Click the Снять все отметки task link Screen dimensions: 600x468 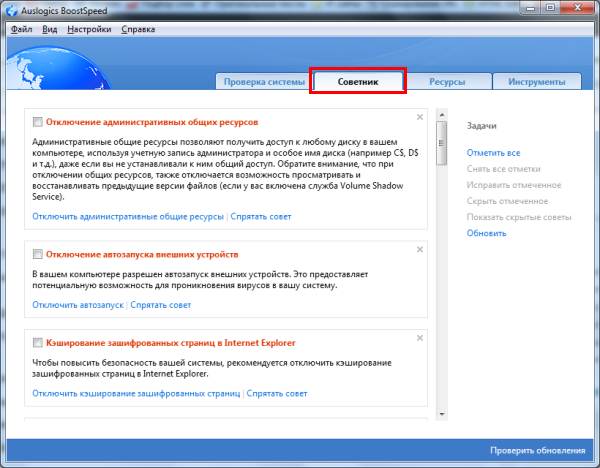[x=504, y=169]
